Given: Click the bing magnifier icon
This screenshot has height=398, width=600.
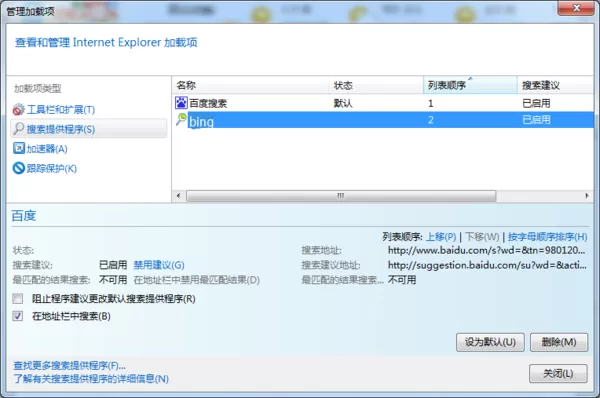Looking at the screenshot, I should tap(181, 119).
